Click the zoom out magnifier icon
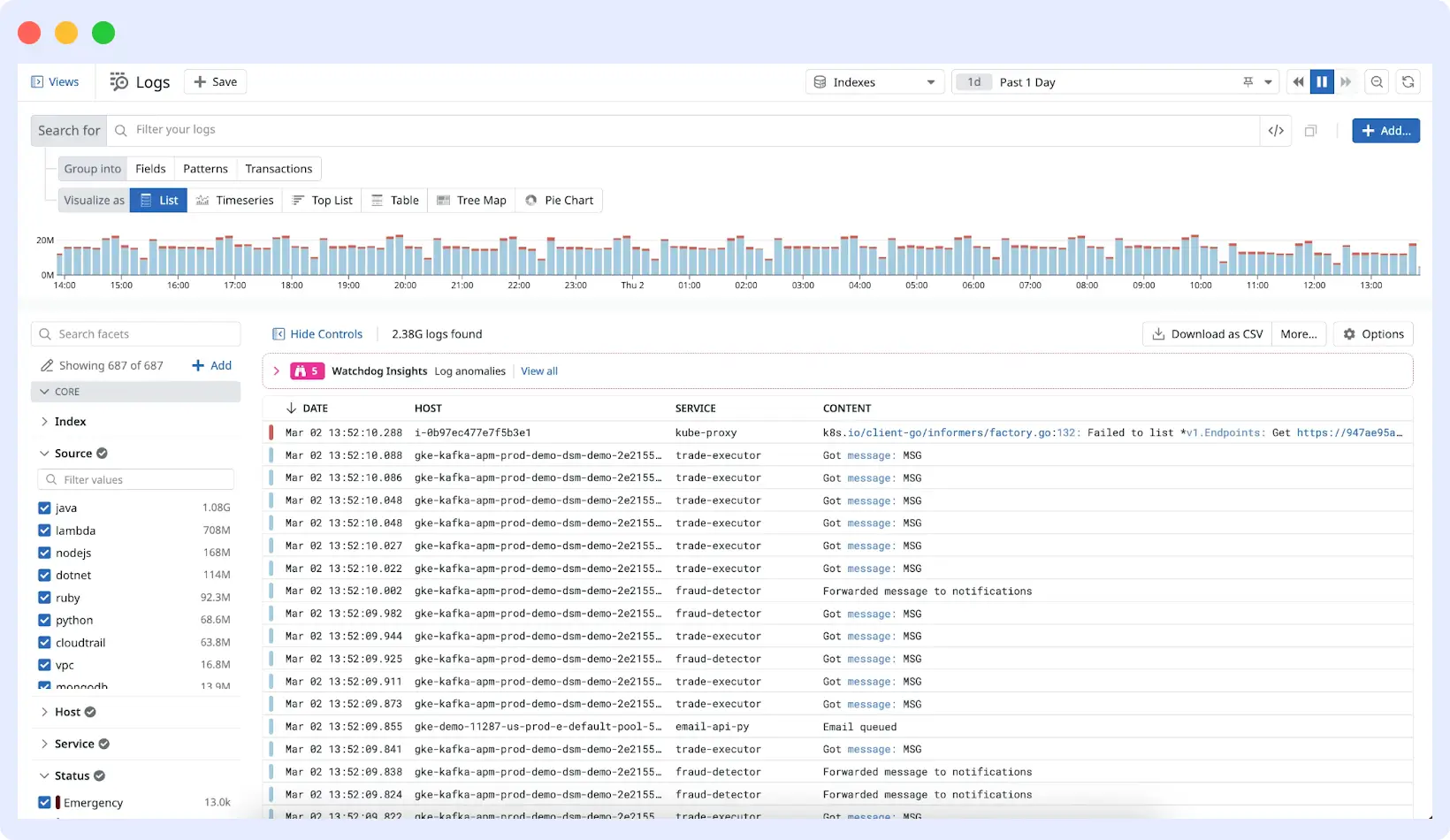The width and height of the screenshot is (1450, 840). 1377,81
